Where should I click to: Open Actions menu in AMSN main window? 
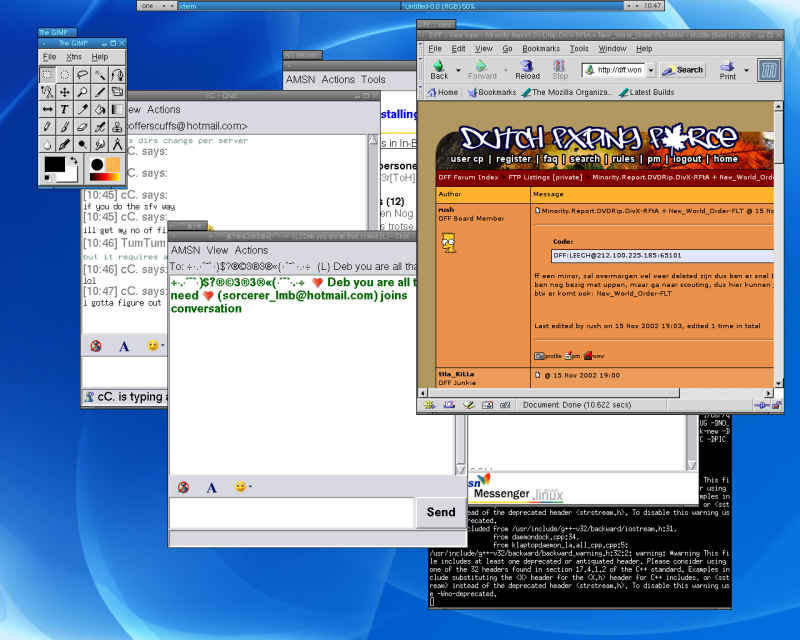338,80
